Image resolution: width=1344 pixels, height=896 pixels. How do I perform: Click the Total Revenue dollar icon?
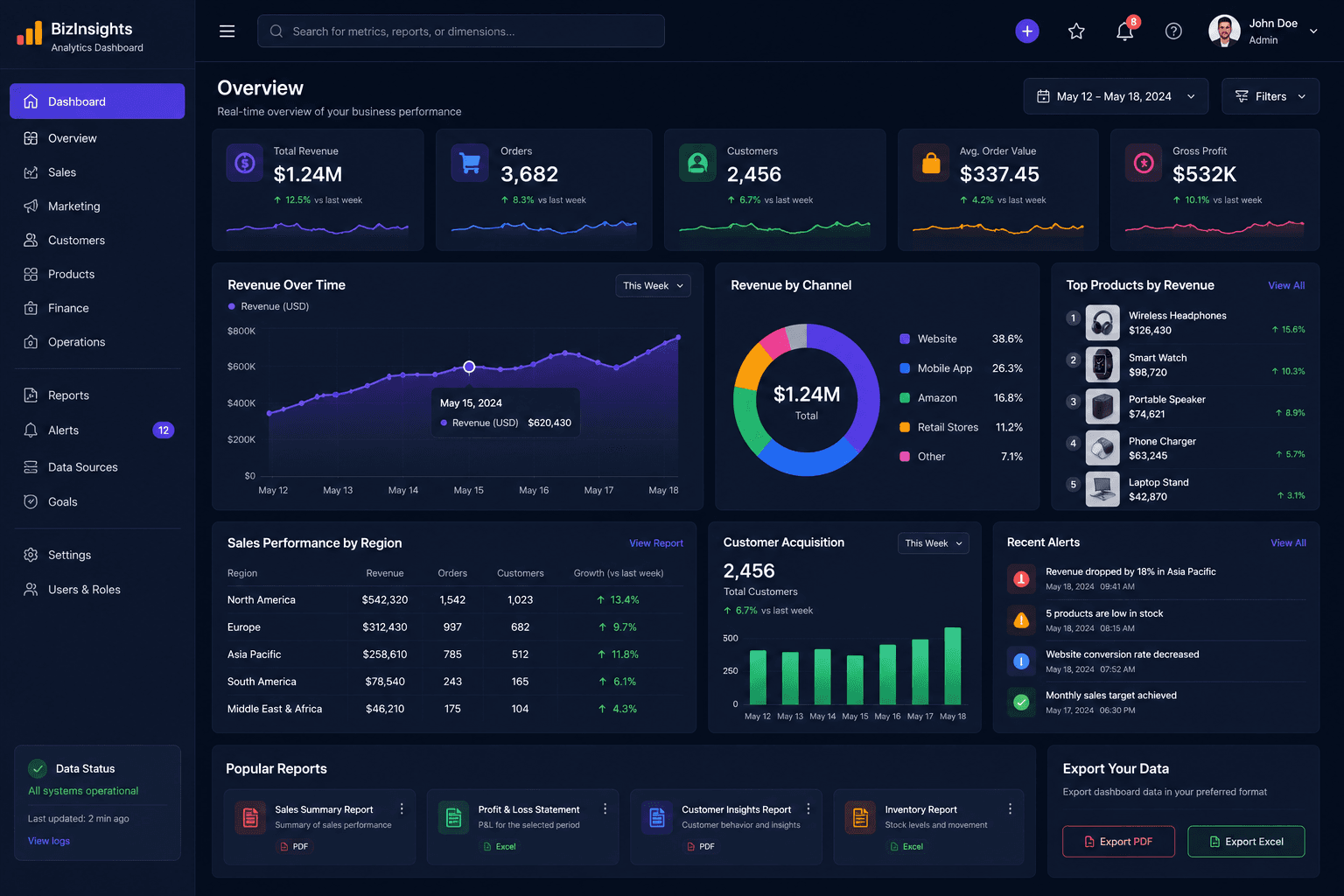point(245,163)
